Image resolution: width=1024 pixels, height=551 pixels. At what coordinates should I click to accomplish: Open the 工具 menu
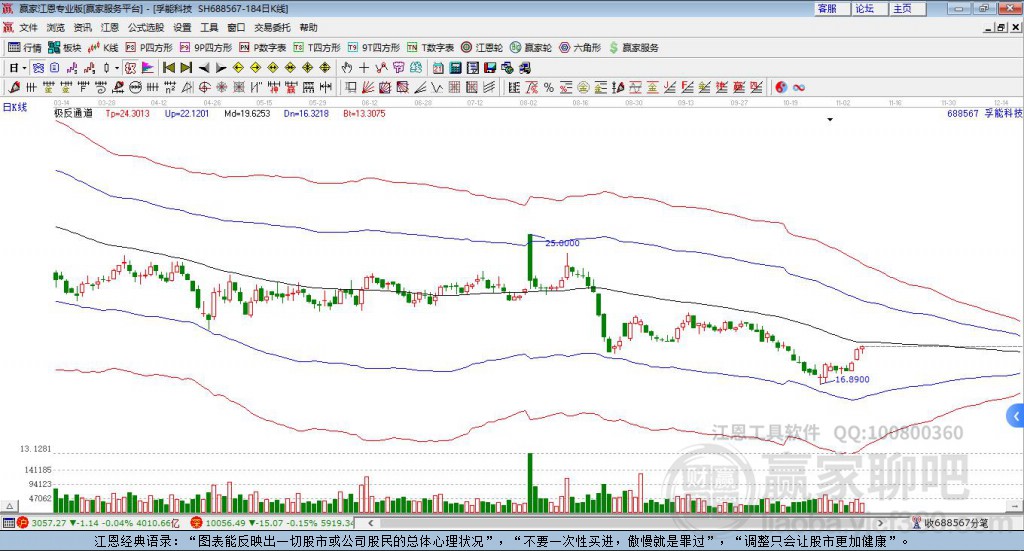[209, 27]
